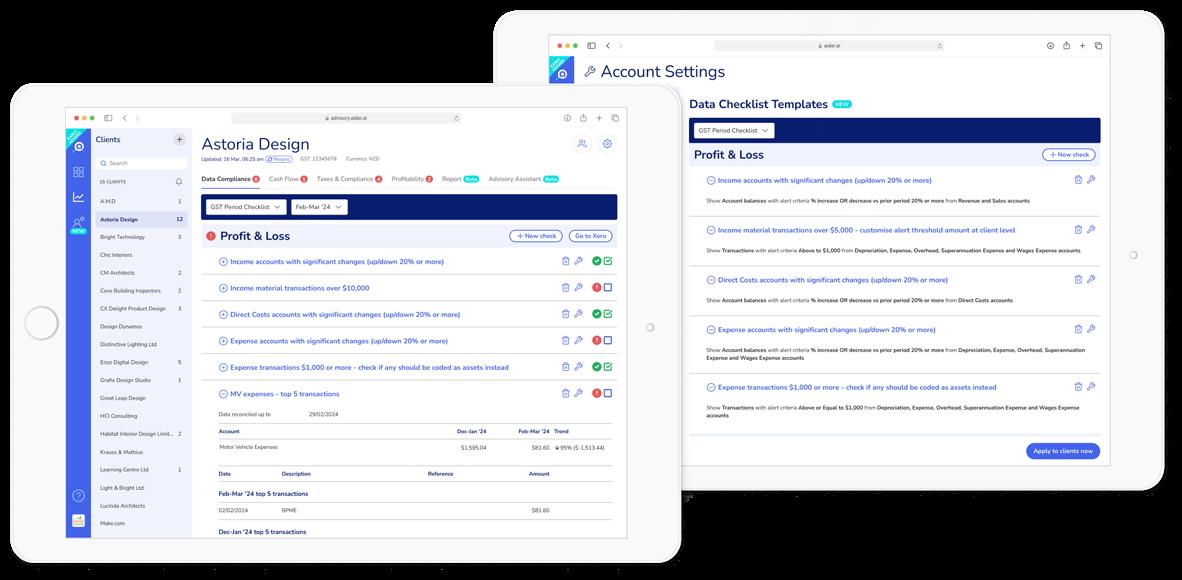Open the users icon next to Astoria Design

tap(582, 144)
